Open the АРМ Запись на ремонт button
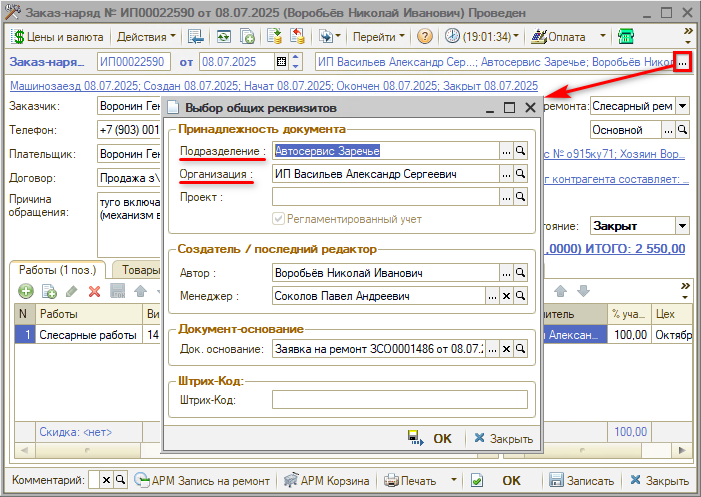Image resolution: width=701 pixels, height=497 pixels. pyautogui.click(x=202, y=480)
